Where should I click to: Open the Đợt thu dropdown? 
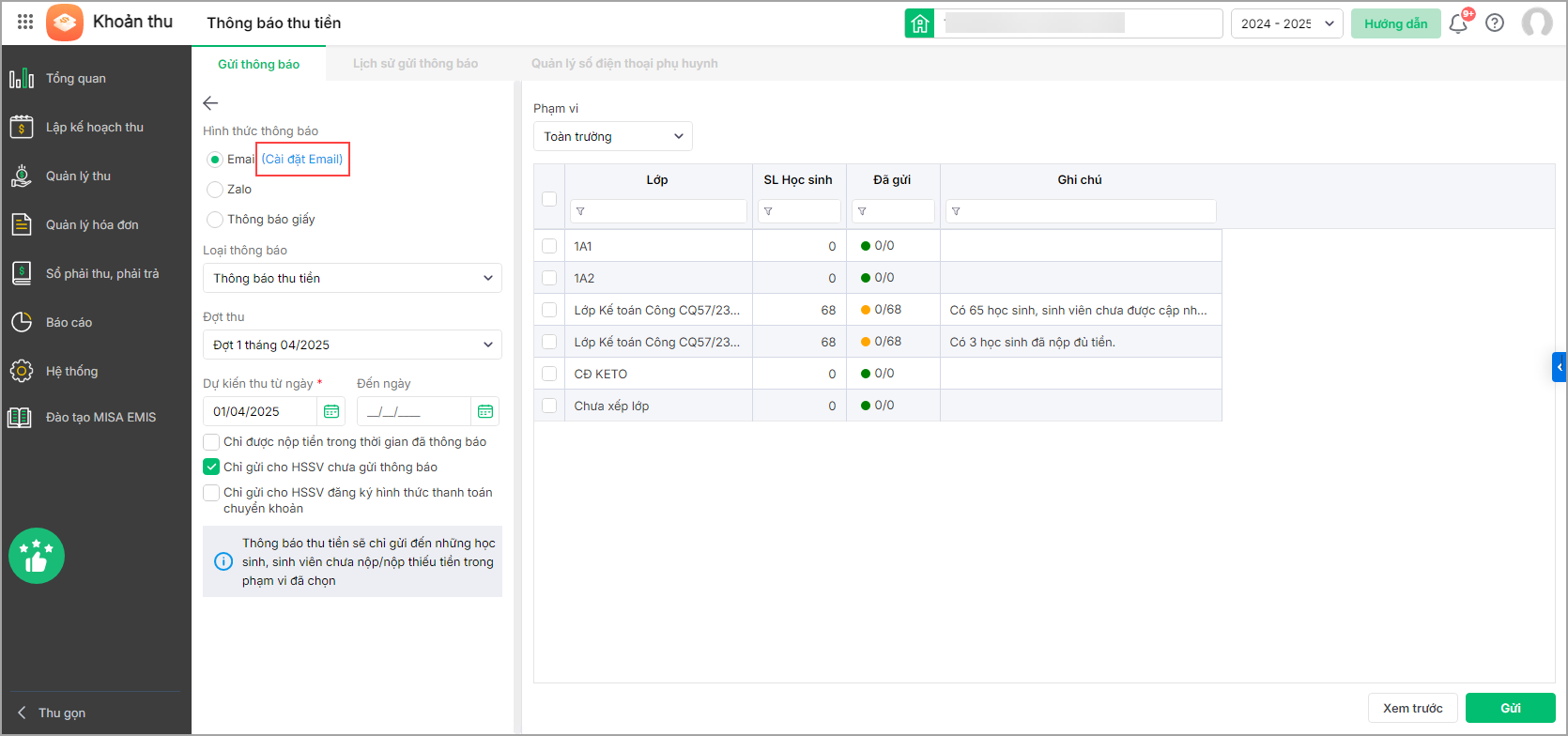point(352,345)
